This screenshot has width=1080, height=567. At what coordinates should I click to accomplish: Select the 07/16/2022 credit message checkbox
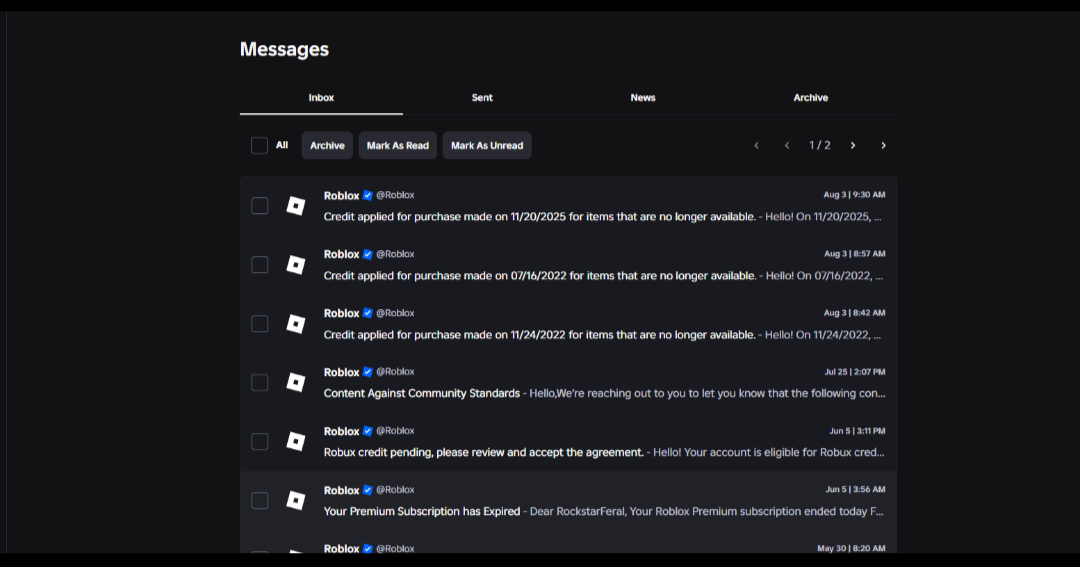[260, 265]
